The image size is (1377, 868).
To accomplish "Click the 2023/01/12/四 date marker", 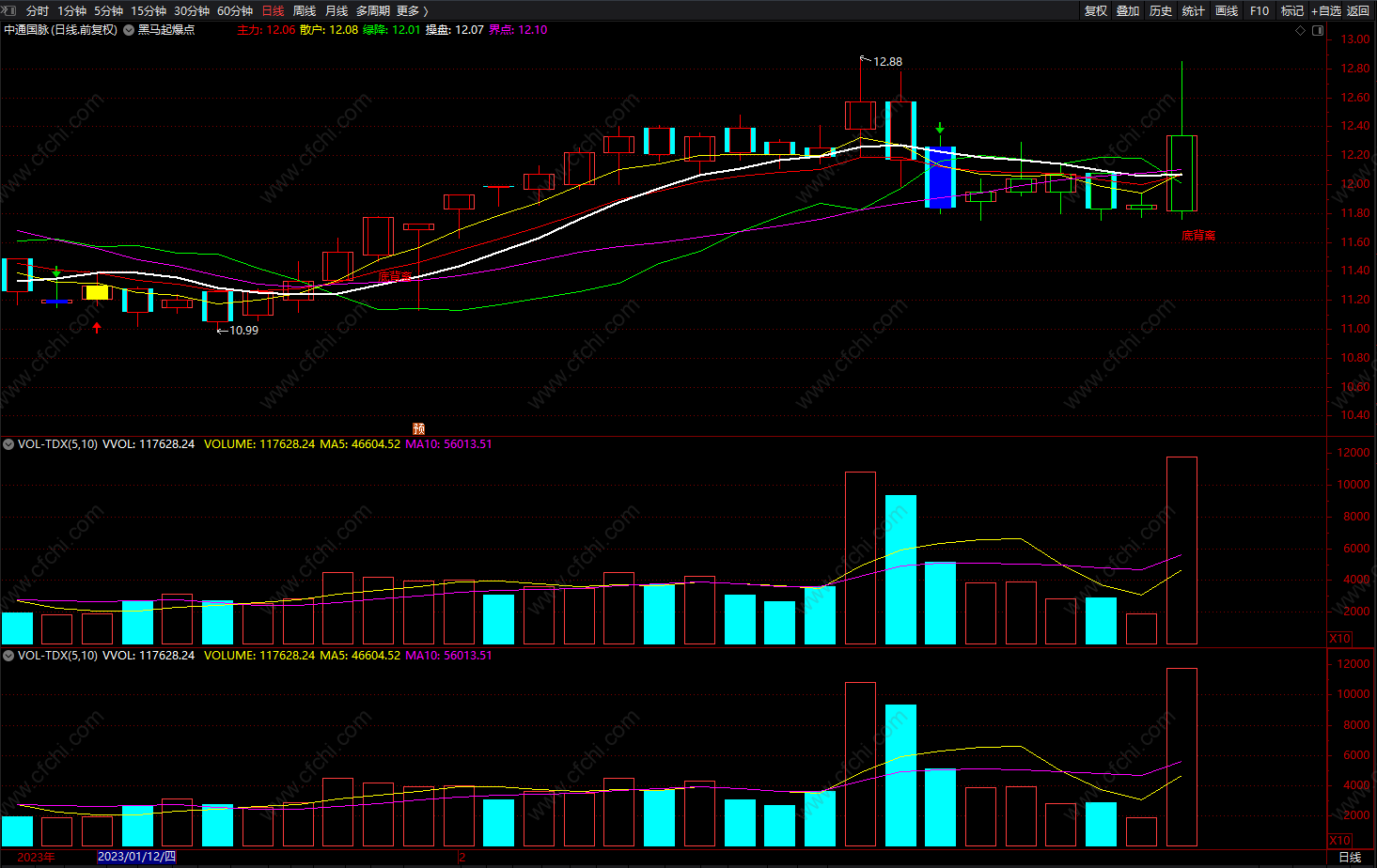I will tap(136, 857).
